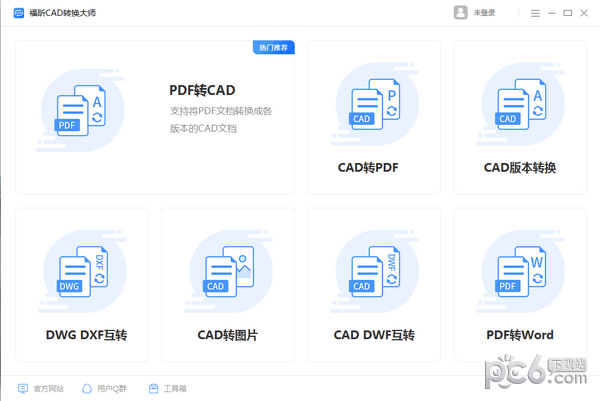Click the user avatar icon

pyautogui.click(x=461, y=13)
